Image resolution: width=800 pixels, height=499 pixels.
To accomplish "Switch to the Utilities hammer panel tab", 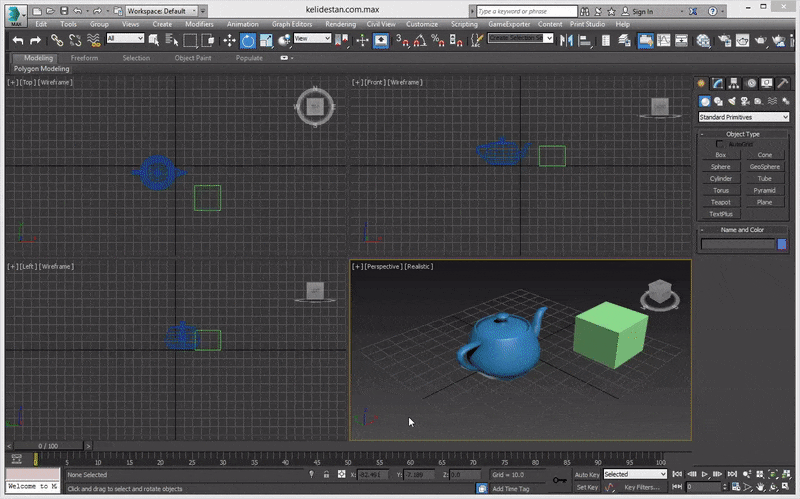I will [x=783, y=83].
